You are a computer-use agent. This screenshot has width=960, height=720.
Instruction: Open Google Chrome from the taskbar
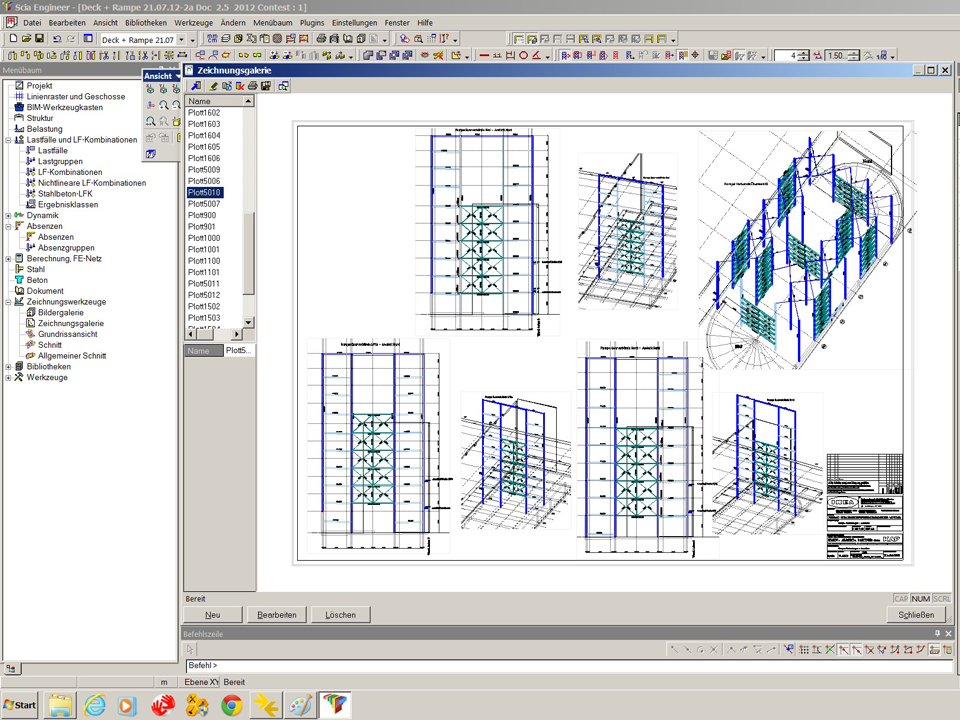point(231,705)
